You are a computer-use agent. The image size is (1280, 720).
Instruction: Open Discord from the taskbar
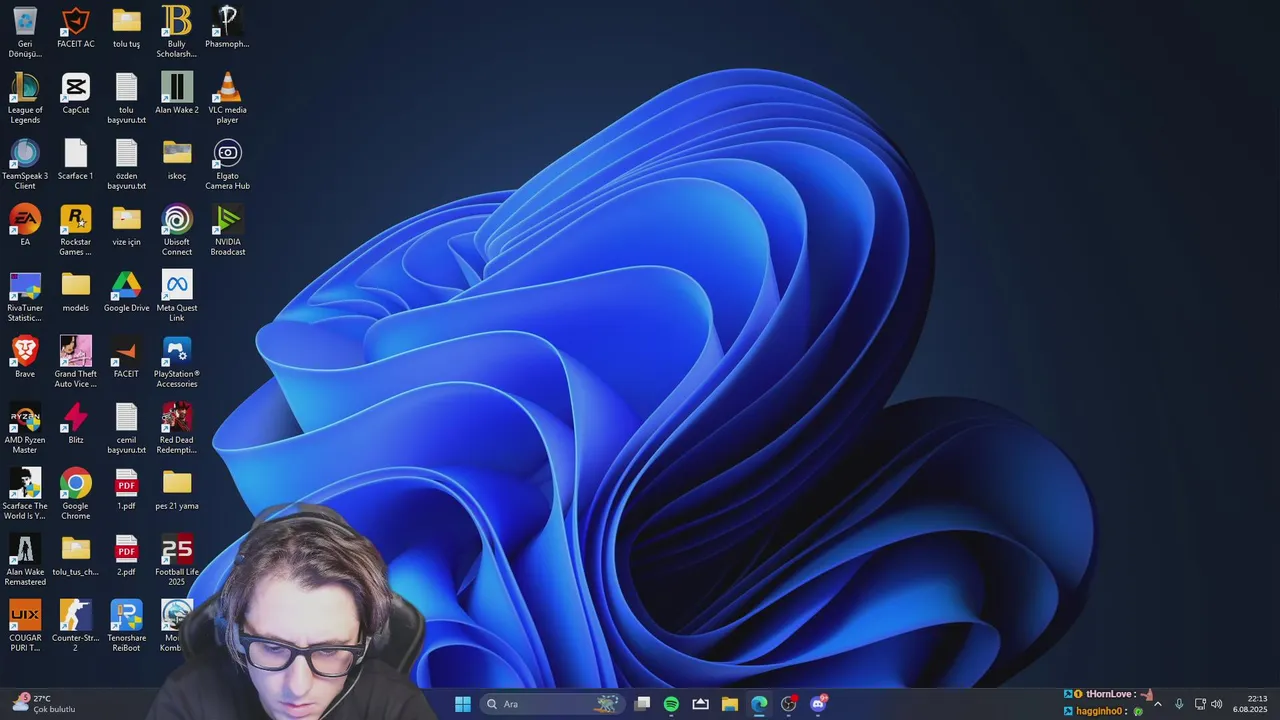point(818,704)
